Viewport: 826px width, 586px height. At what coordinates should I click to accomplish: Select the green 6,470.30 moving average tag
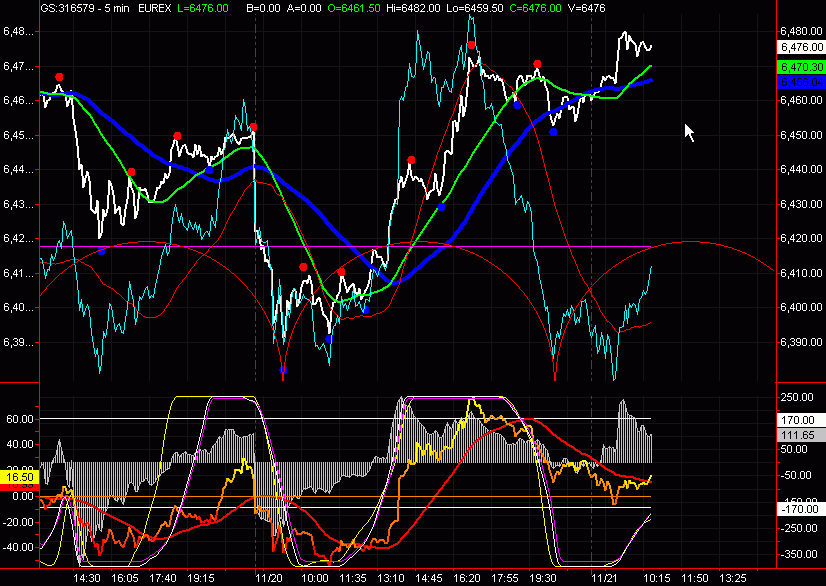[x=797, y=65]
